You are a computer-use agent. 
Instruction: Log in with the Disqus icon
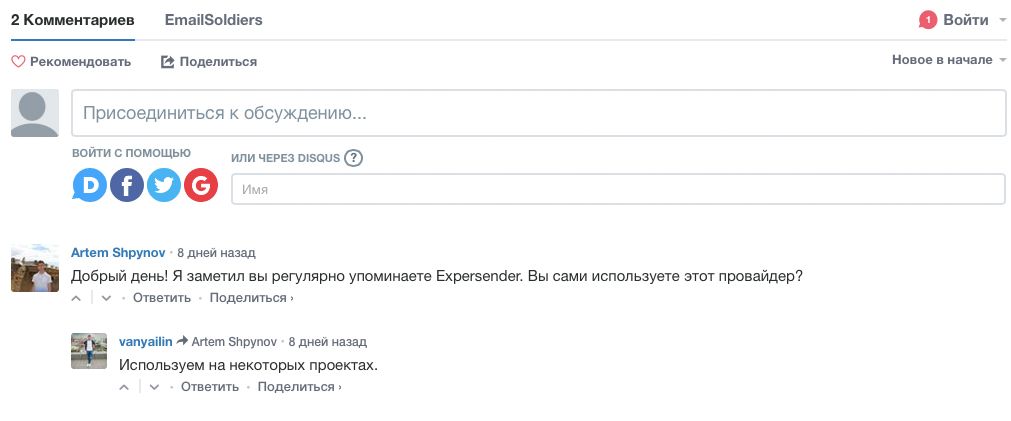click(x=90, y=186)
